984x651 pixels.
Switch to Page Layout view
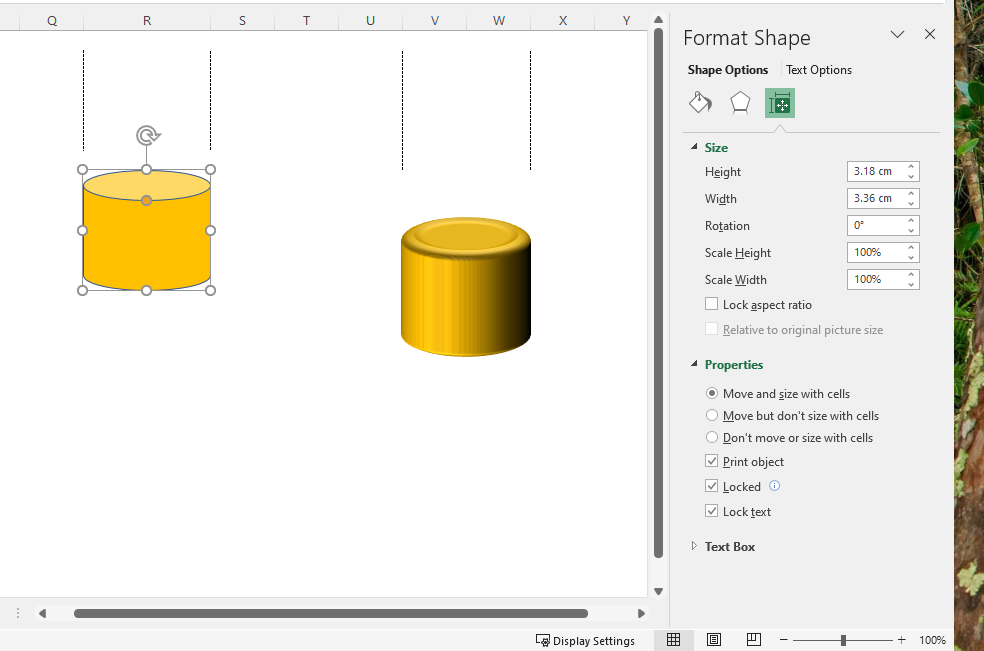(x=714, y=640)
